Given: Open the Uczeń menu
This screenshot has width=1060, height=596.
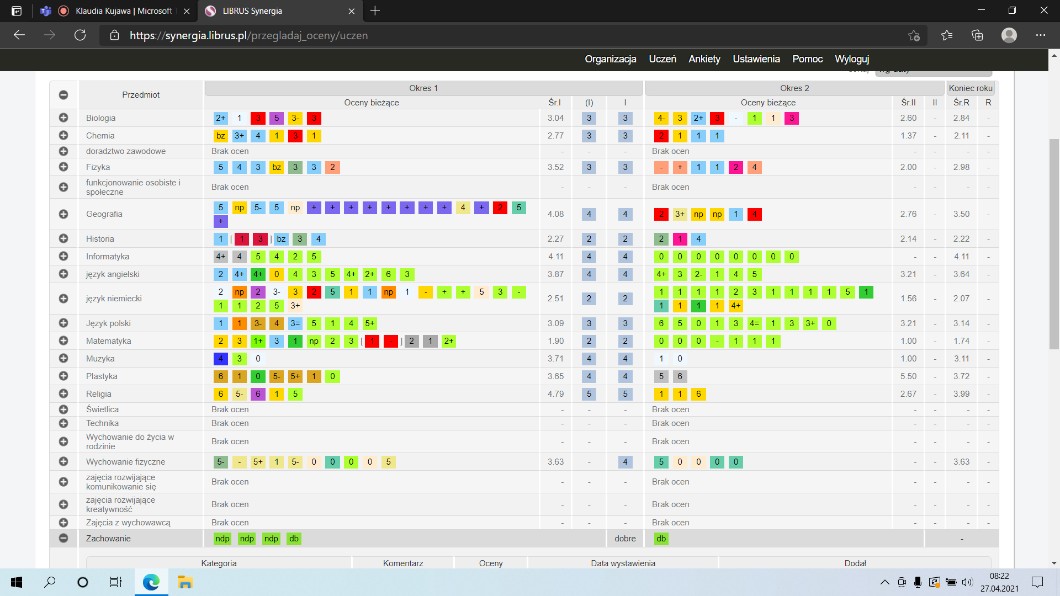Looking at the screenshot, I should (x=662, y=59).
